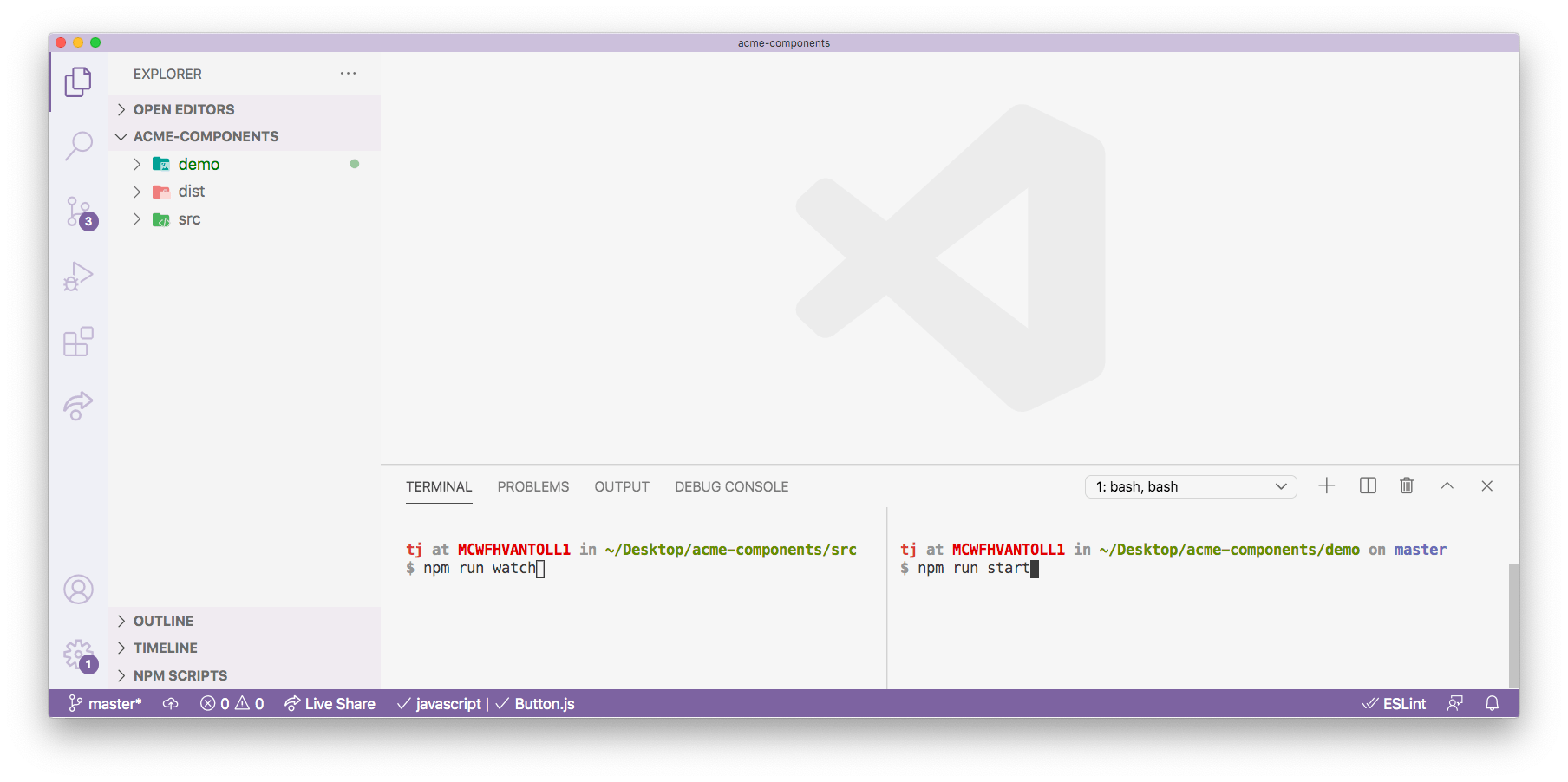Expand the OUTLINE section
Image resolution: width=1568 pixels, height=782 pixels.
(x=245, y=621)
